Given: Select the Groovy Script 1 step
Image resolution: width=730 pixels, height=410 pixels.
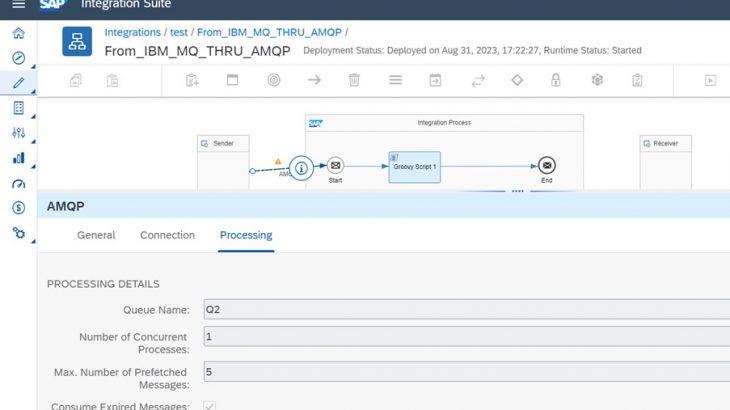Looking at the screenshot, I should (x=414, y=167).
